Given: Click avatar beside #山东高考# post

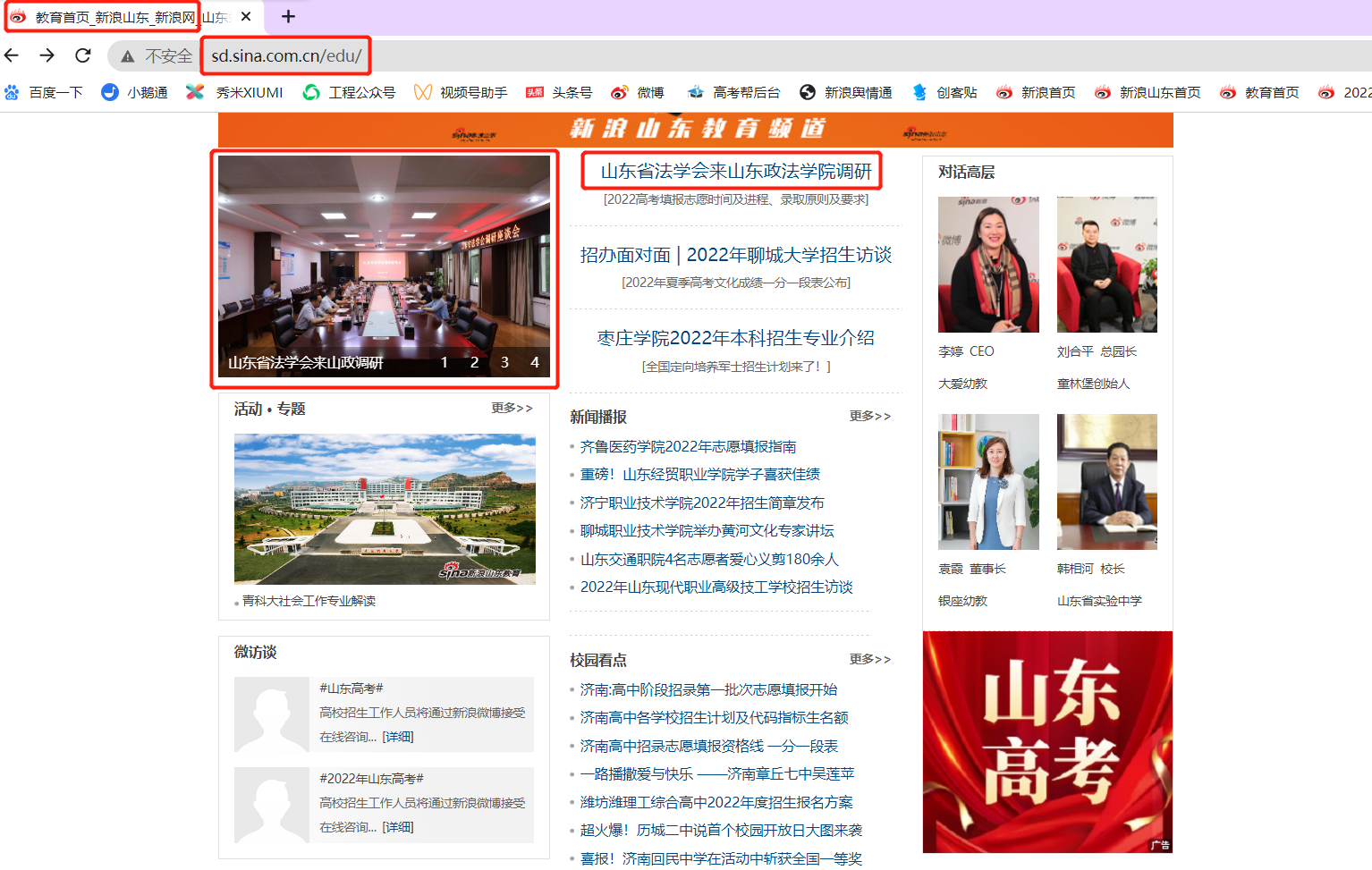Looking at the screenshot, I should click(x=272, y=714).
